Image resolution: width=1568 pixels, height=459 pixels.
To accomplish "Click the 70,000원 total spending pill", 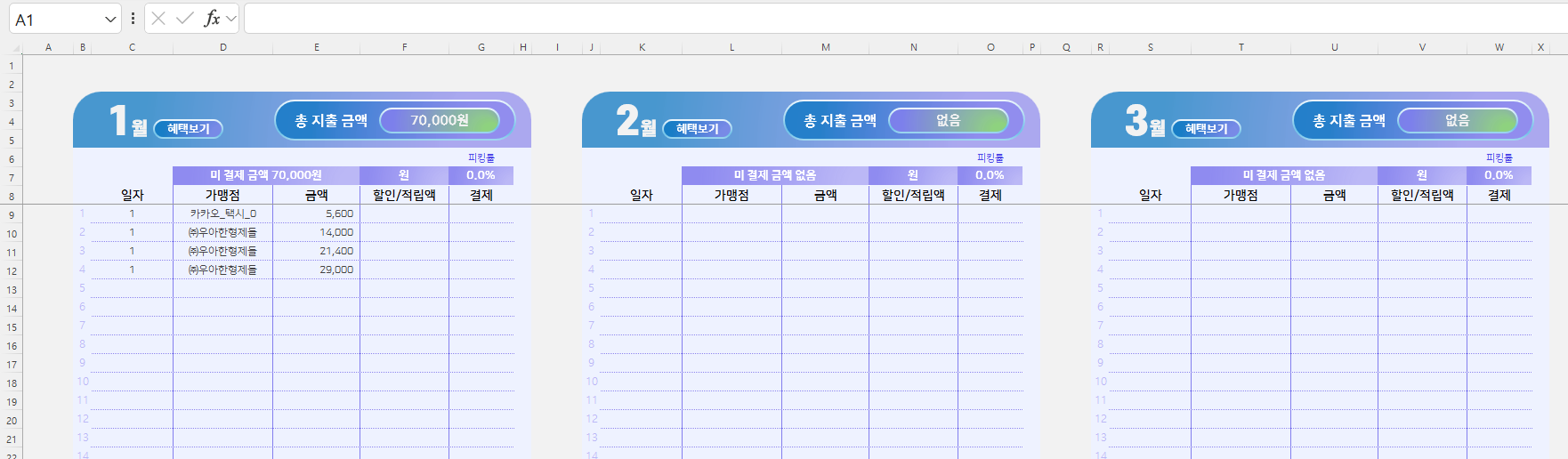I will [440, 120].
